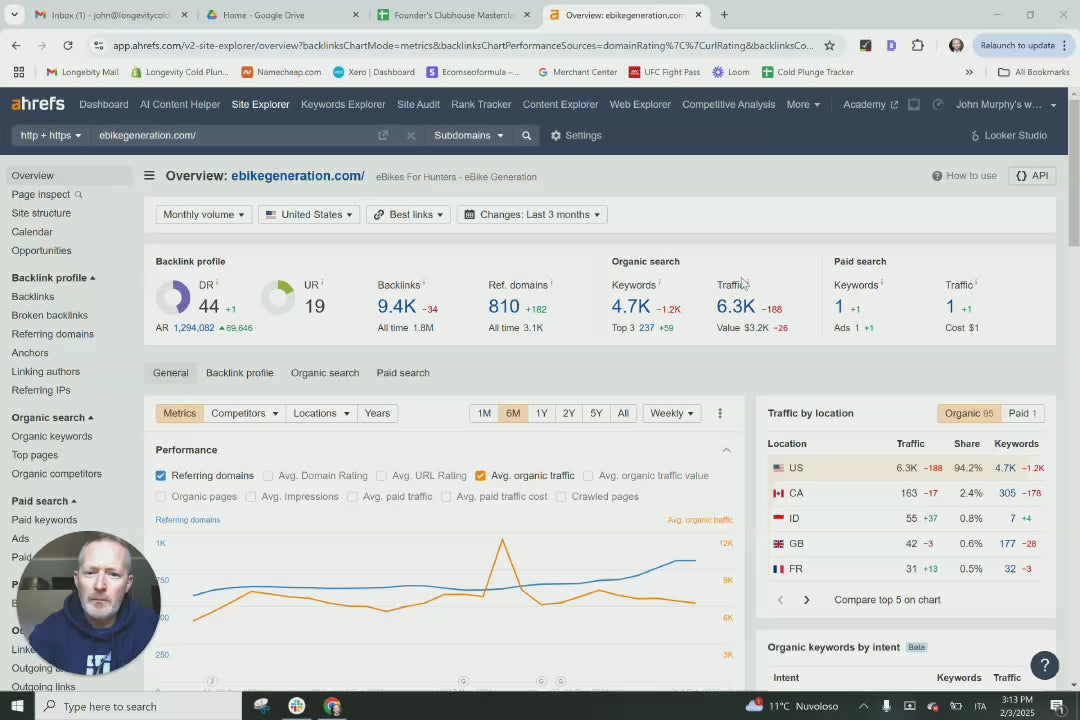Screen dimensions: 1080x720
Task: Open Keywords Explorer in top menu
Action: point(343,104)
